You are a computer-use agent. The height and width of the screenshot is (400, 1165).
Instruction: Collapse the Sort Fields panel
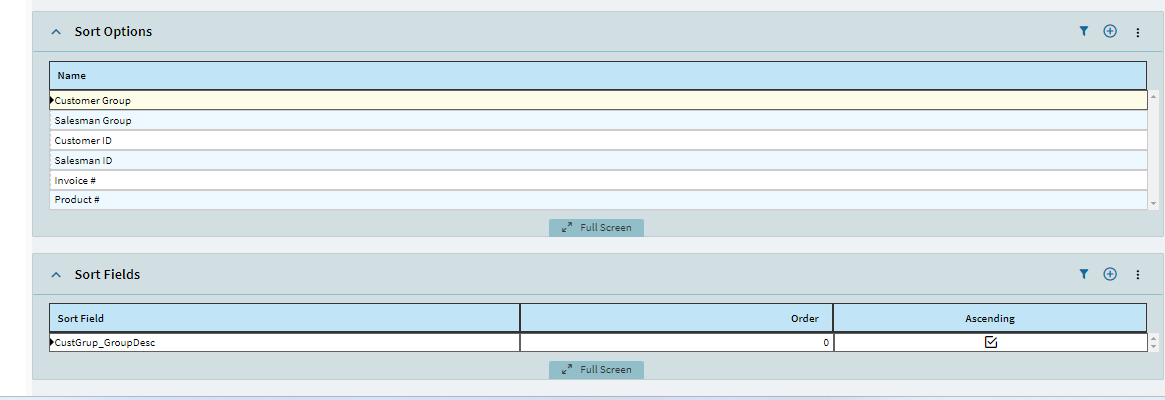tap(56, 275)
